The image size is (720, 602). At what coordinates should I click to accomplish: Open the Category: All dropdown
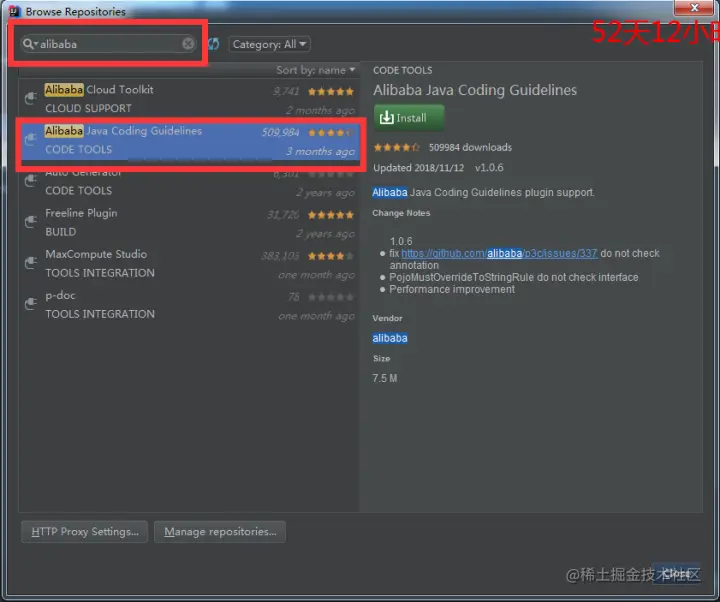point(270,44)
